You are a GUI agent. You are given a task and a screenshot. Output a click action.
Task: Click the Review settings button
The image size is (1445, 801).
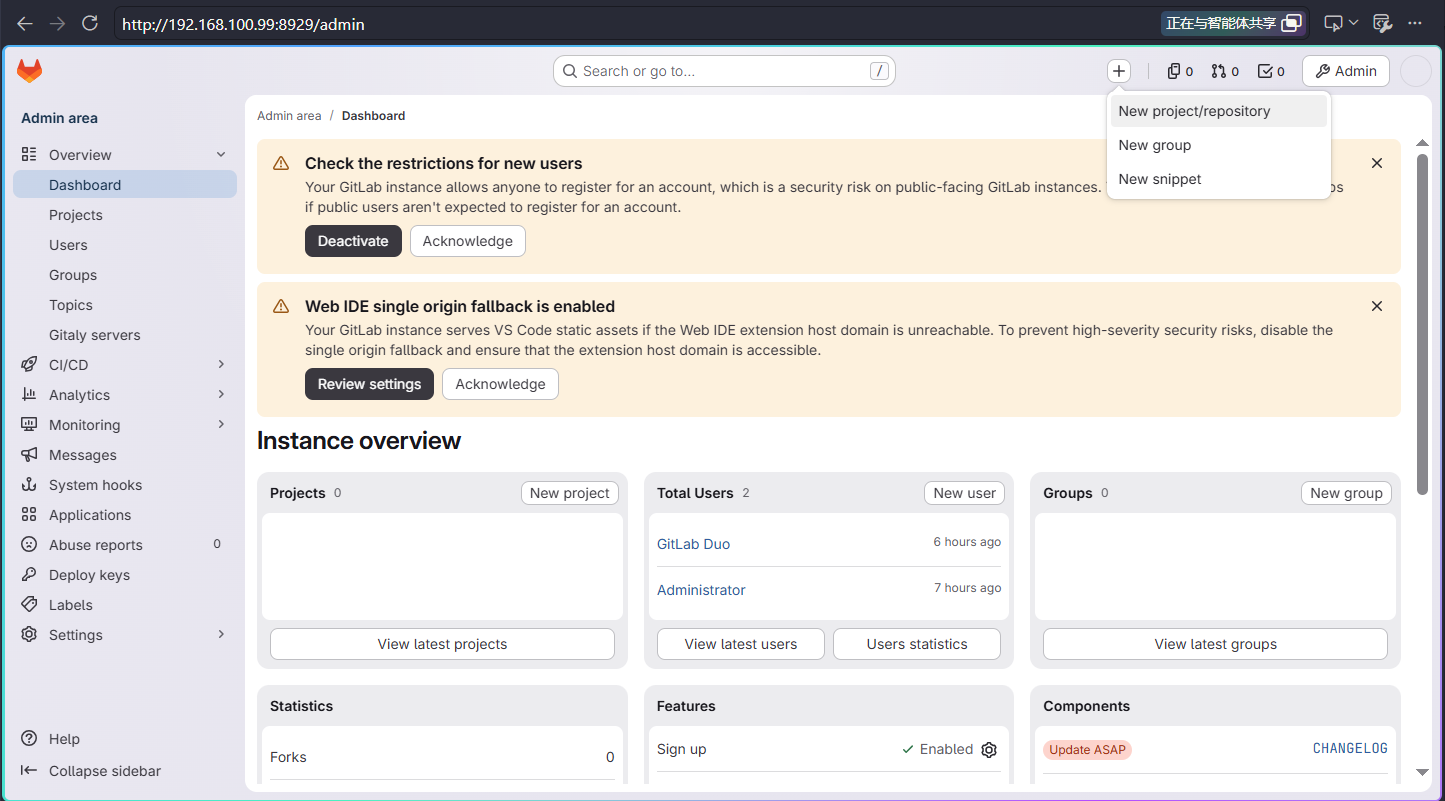click(x=369, y=384)
